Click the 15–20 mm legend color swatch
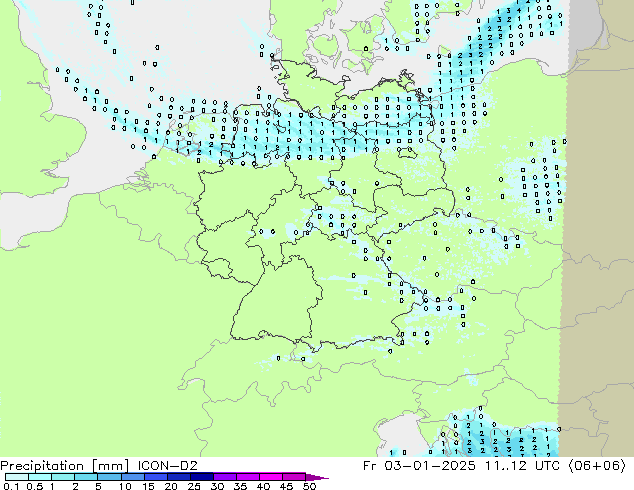This screenshot has height=490, width=634. pyautogui.click(x=155, y=477)
